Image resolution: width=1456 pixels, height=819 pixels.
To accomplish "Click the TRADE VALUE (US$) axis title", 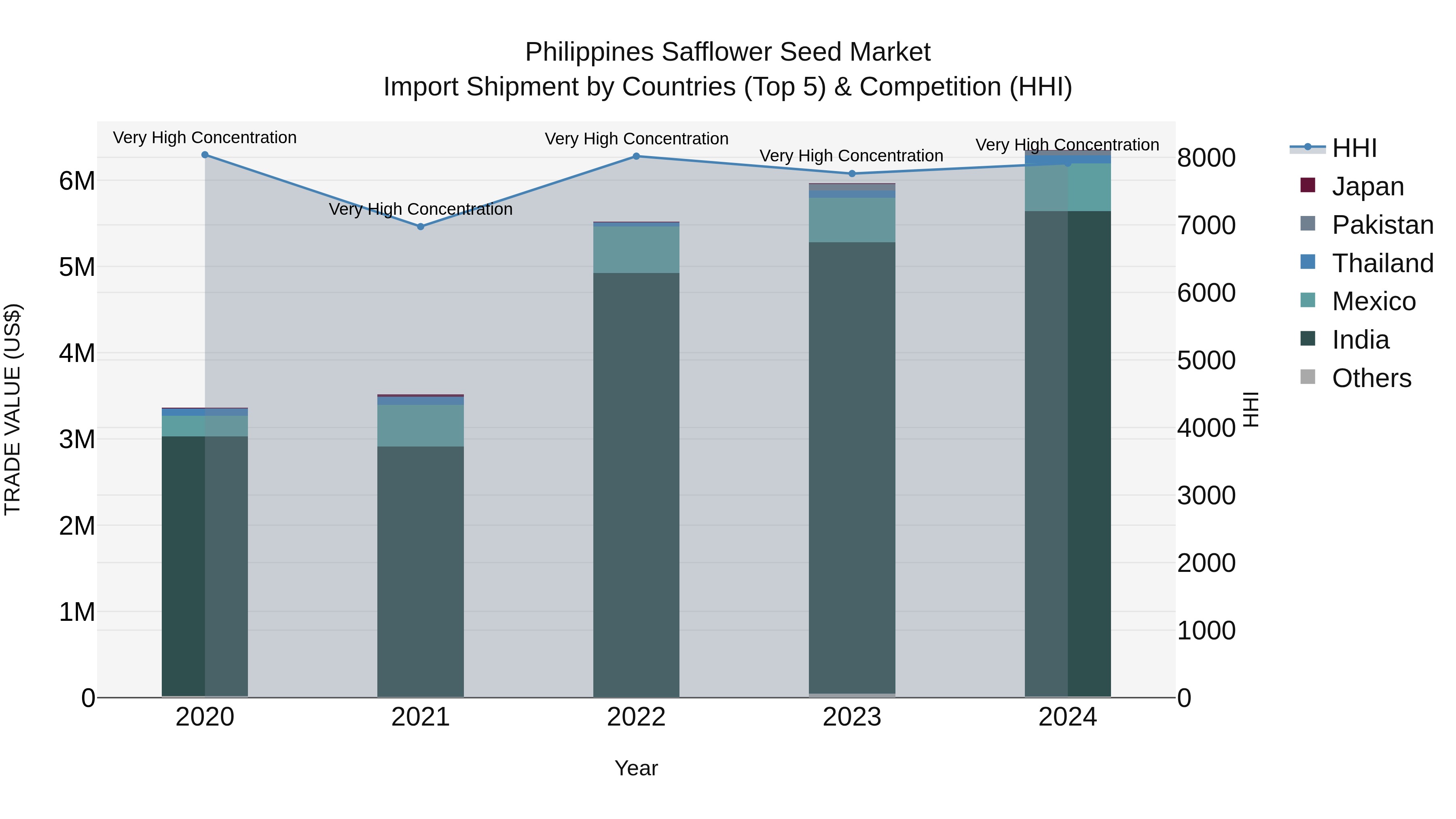I will [x=13, y=409].
